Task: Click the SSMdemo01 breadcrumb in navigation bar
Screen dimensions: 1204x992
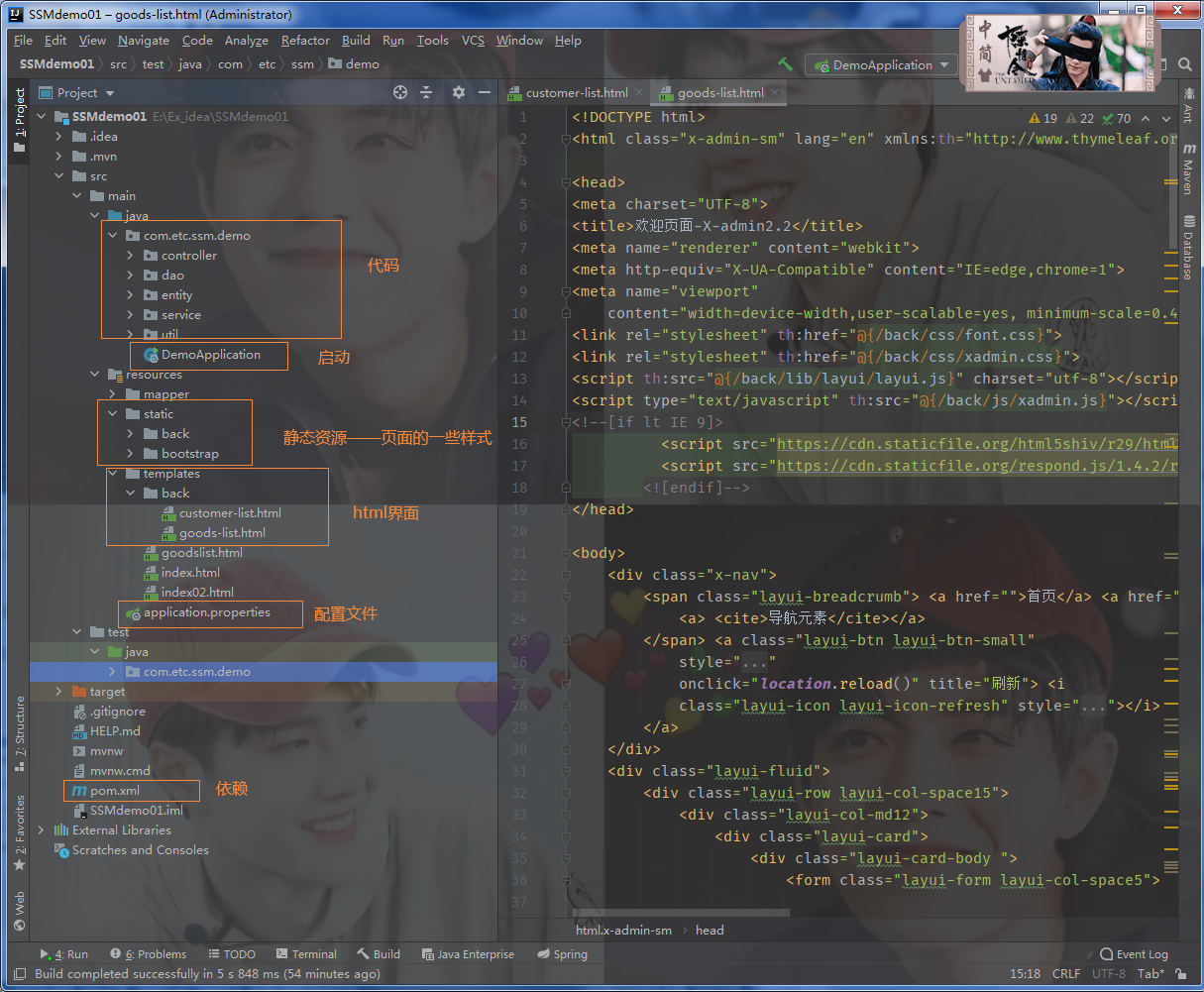Action: click(56, 64)
